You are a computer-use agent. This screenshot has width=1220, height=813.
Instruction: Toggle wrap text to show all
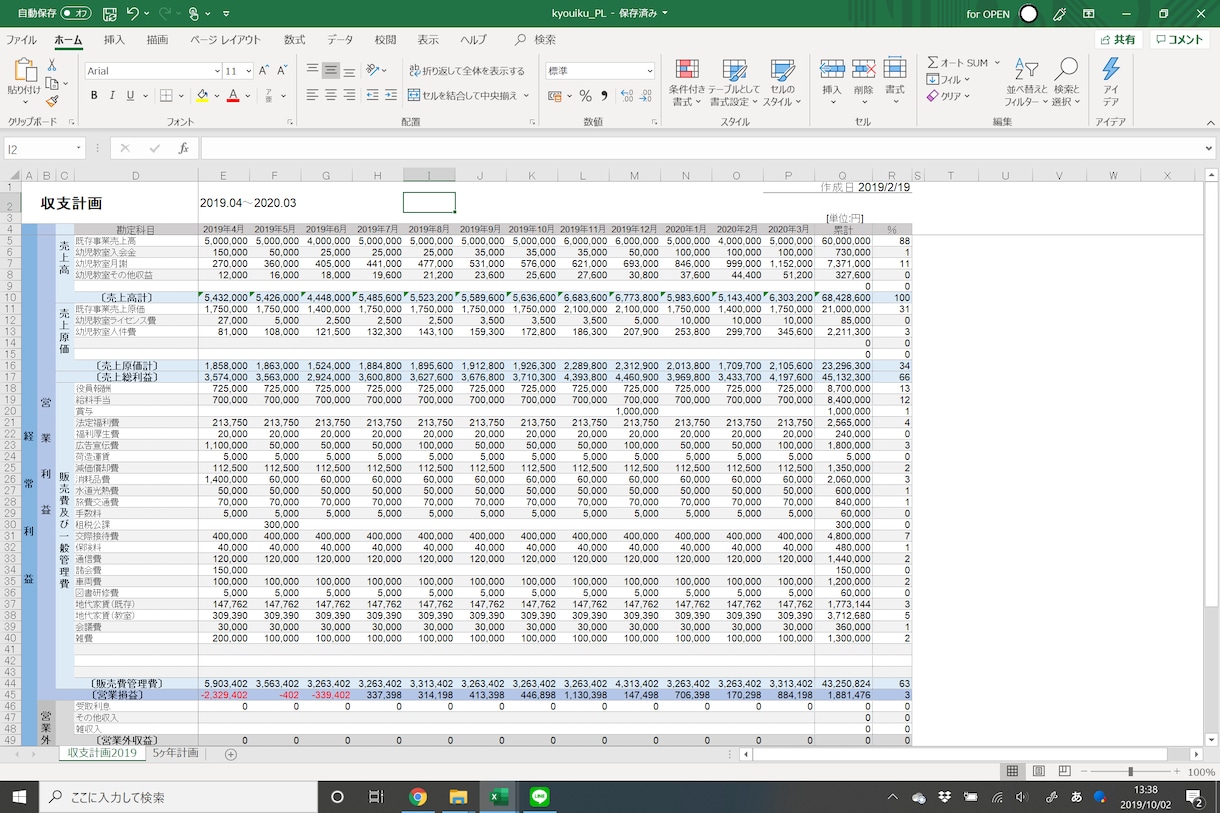click(466, 71)
